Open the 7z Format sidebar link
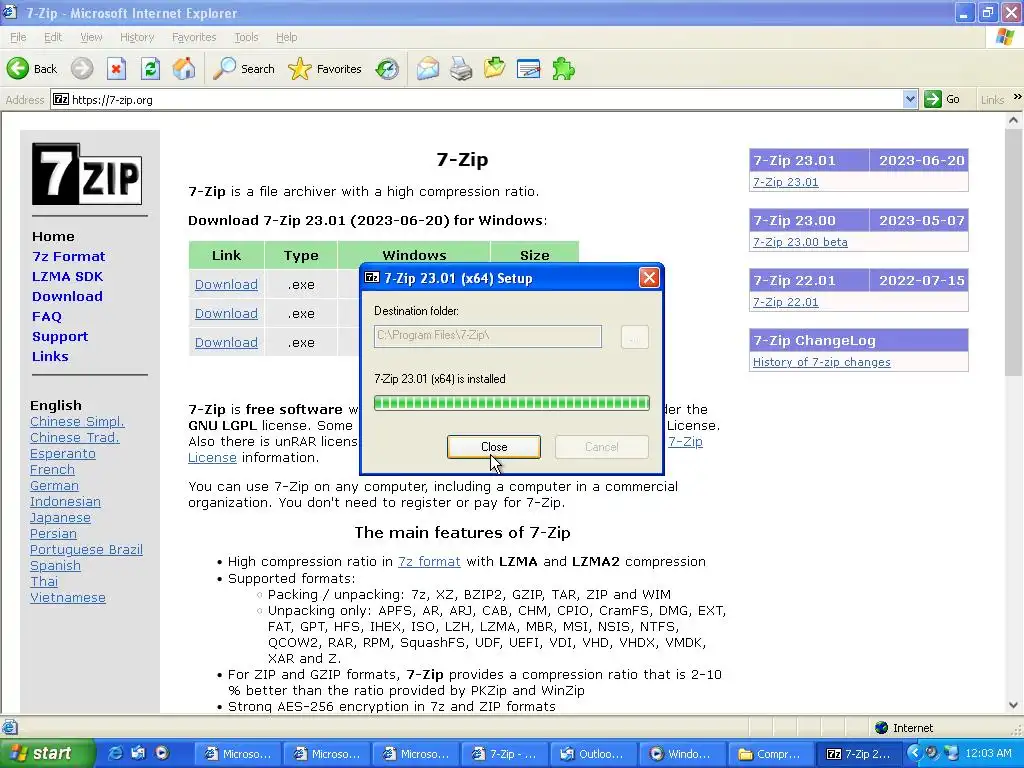 [69, 257]
